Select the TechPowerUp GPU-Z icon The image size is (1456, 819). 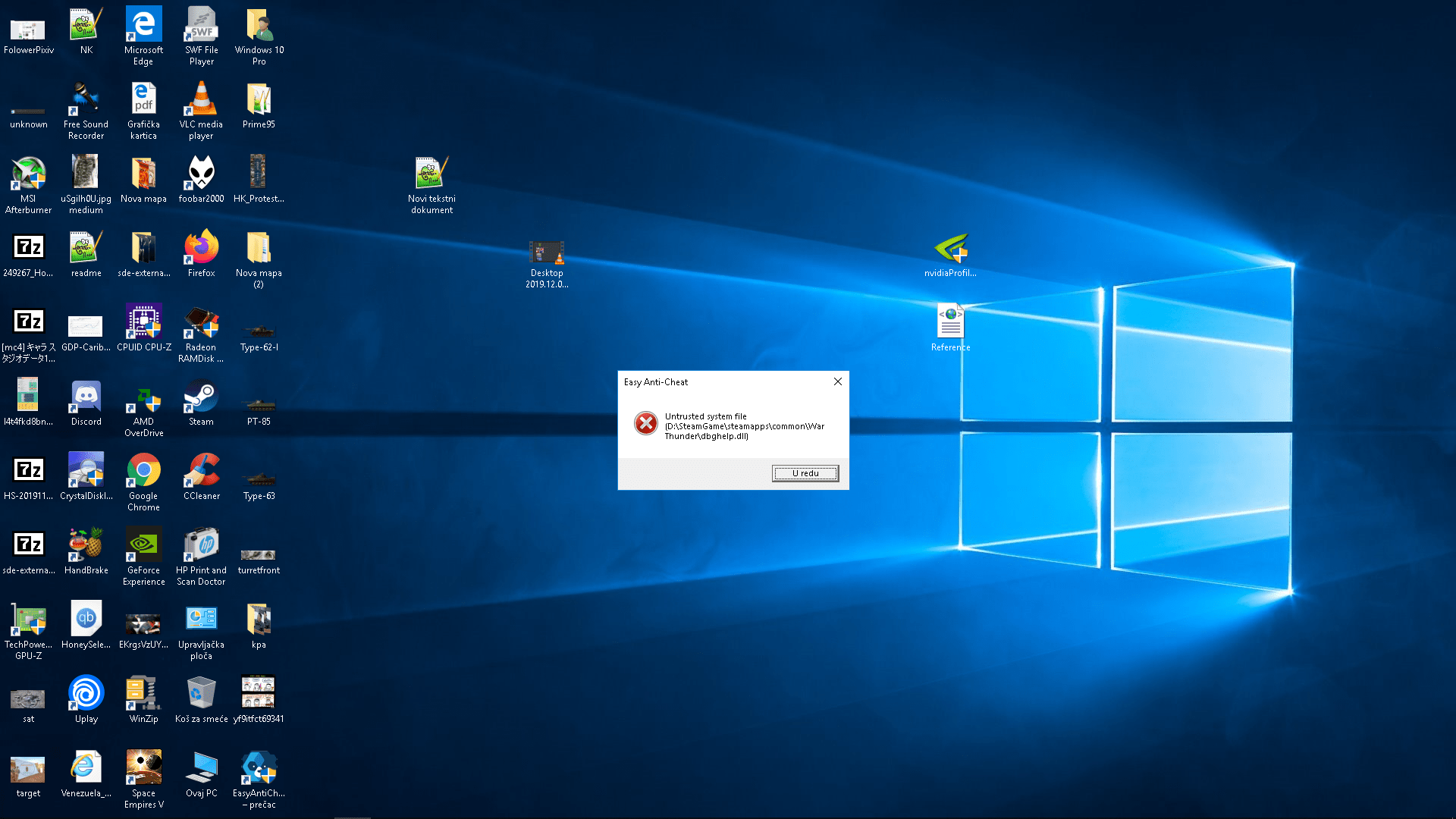pos(28,630)
